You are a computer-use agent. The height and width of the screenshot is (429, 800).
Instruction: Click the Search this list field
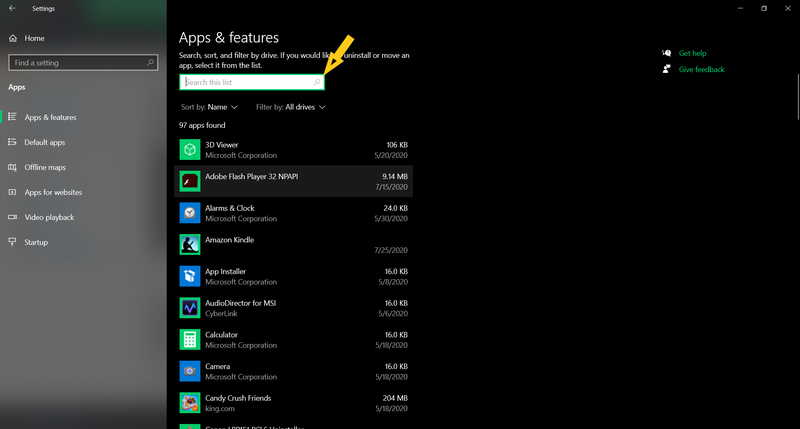click(248, 82)
